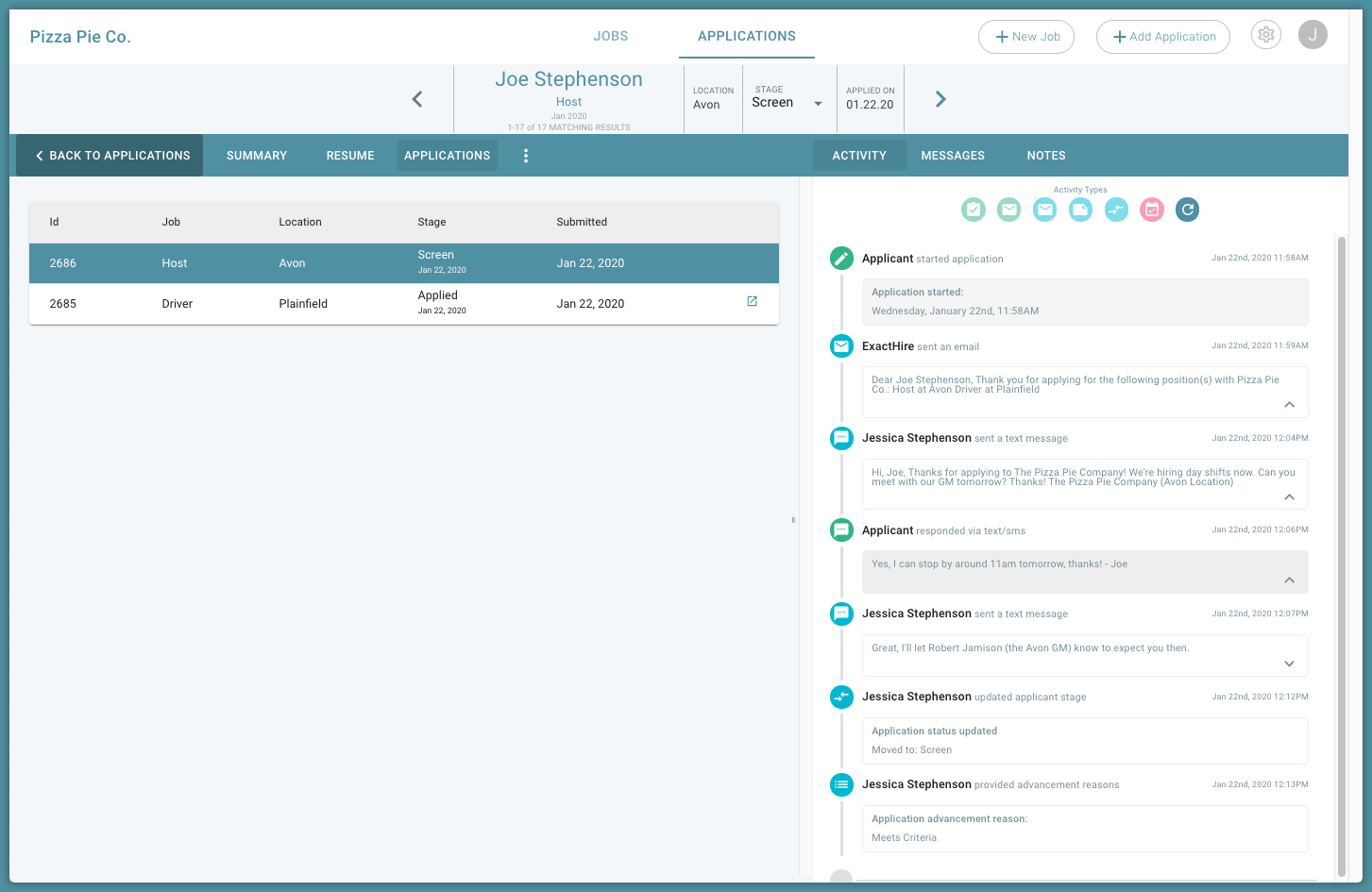Click the "Jan 22nd, 2020 11:58AM" timestamp
This screenshot has width=1372, height=892.
tap(1260, 258)
